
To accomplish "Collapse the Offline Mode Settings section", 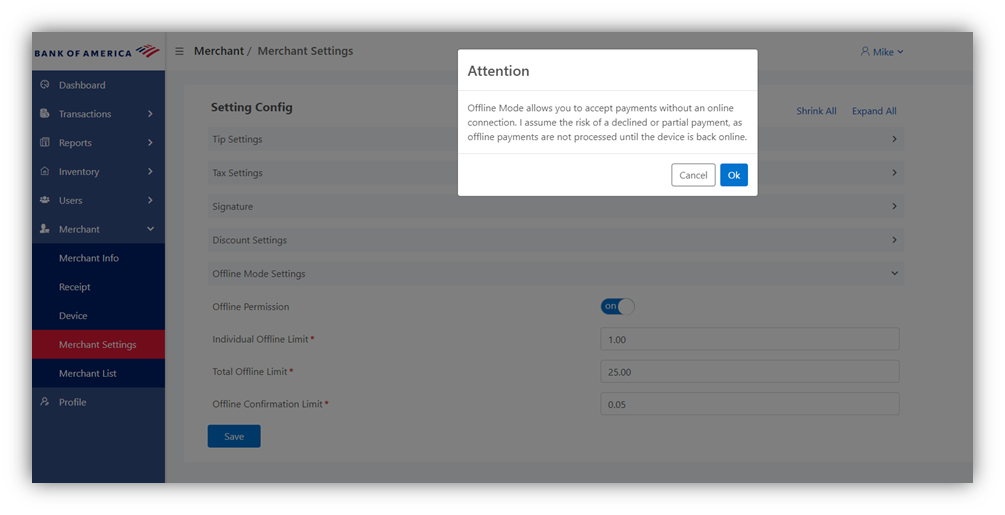I will [x=556, y=274].
